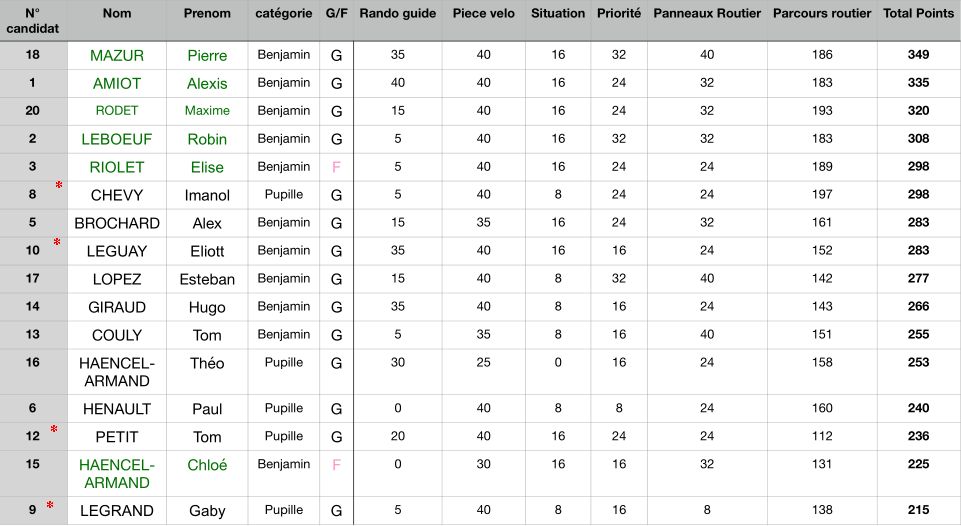Click the red asterisk beside candidate 10
Viewport: 961px width, 526px height.
57,243
